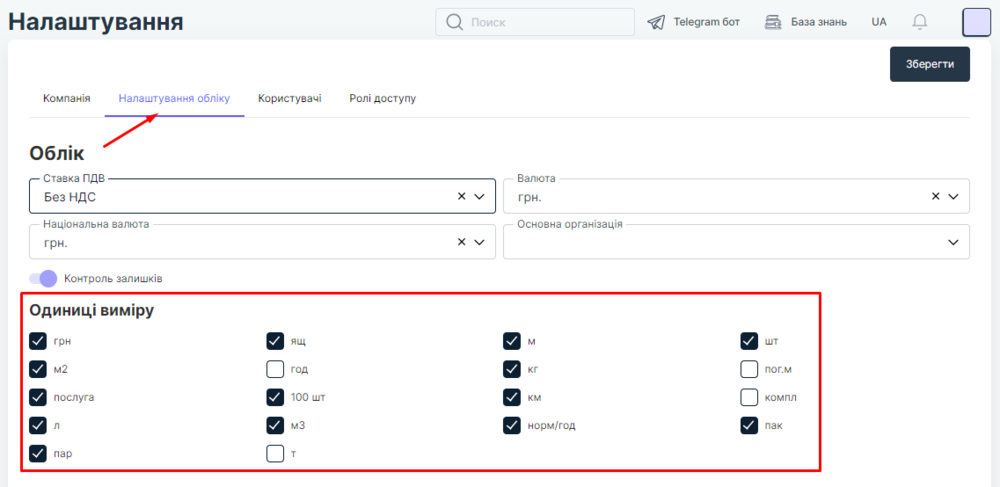Open the user avatar in the top corner
1000x487 pixels.
click(x=976, y=22)
